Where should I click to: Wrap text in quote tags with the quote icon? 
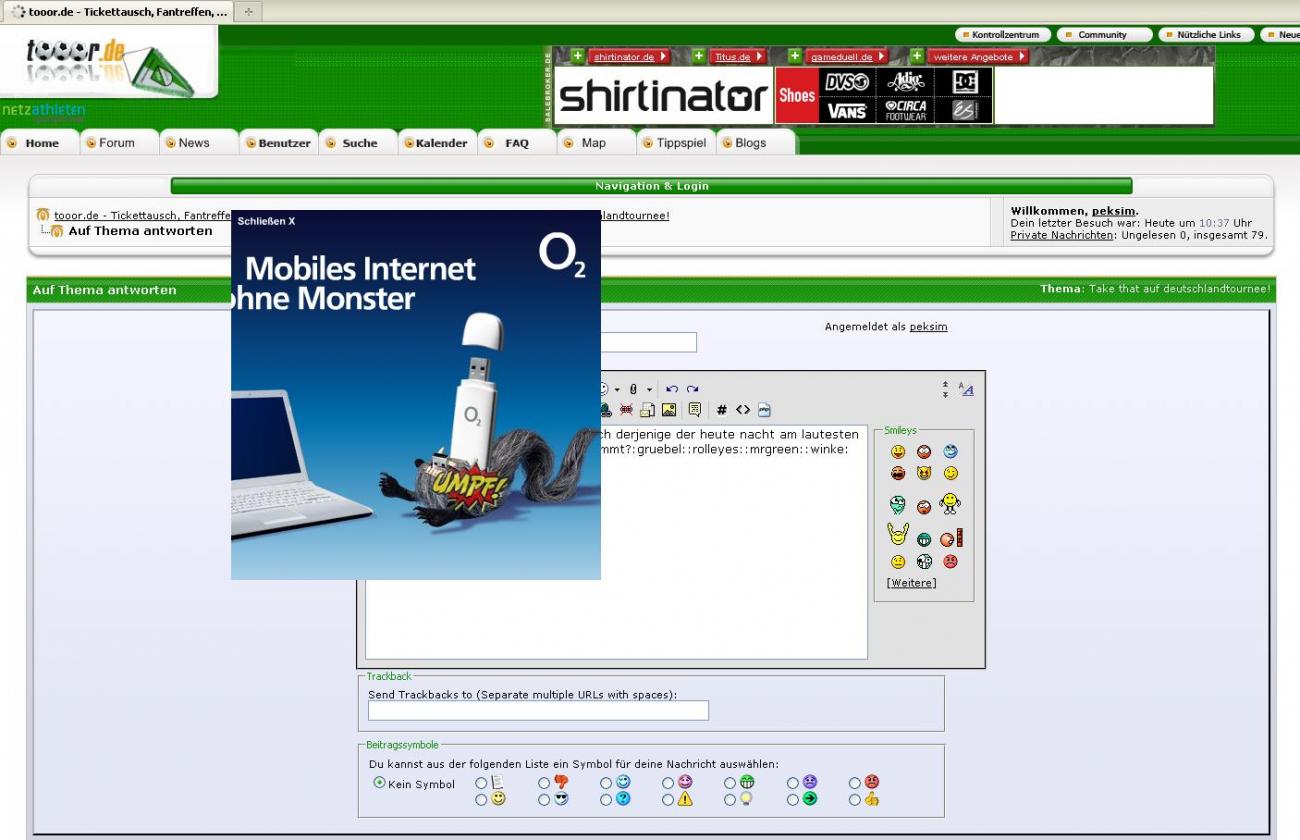694,410
